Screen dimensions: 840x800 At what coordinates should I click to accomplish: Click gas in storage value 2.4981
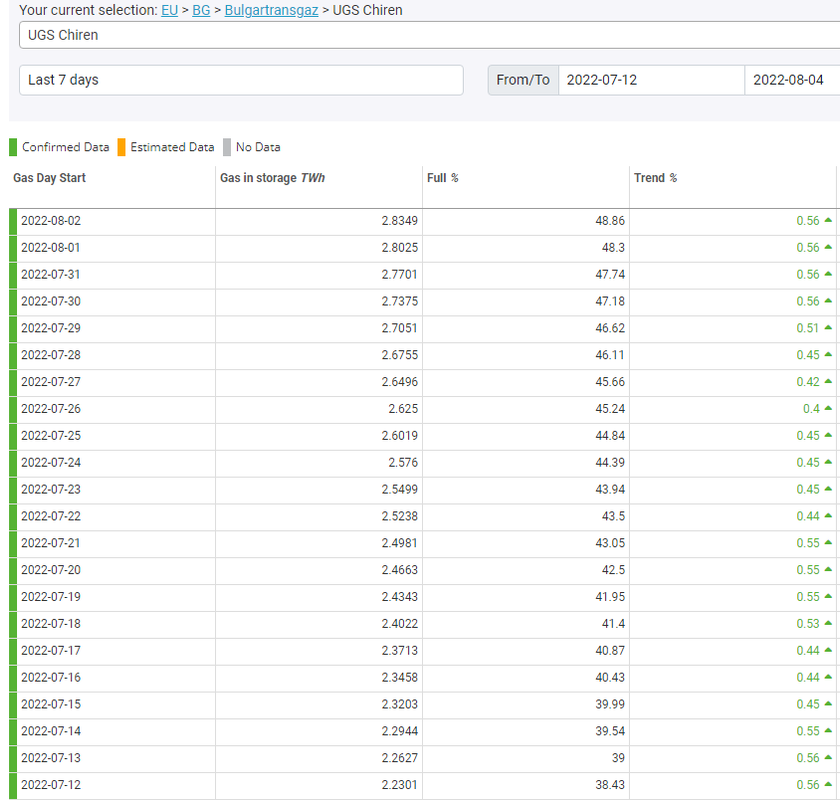[x=400, y=543]
